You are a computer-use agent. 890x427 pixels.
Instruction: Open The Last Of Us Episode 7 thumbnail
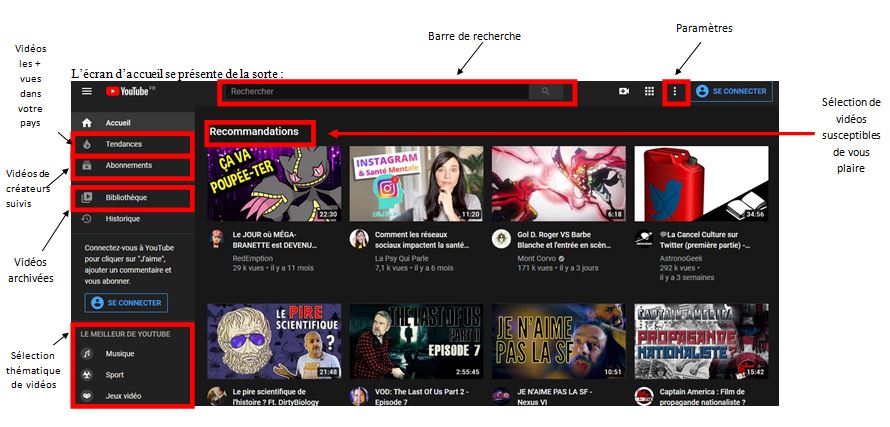[x=417, y=341]
